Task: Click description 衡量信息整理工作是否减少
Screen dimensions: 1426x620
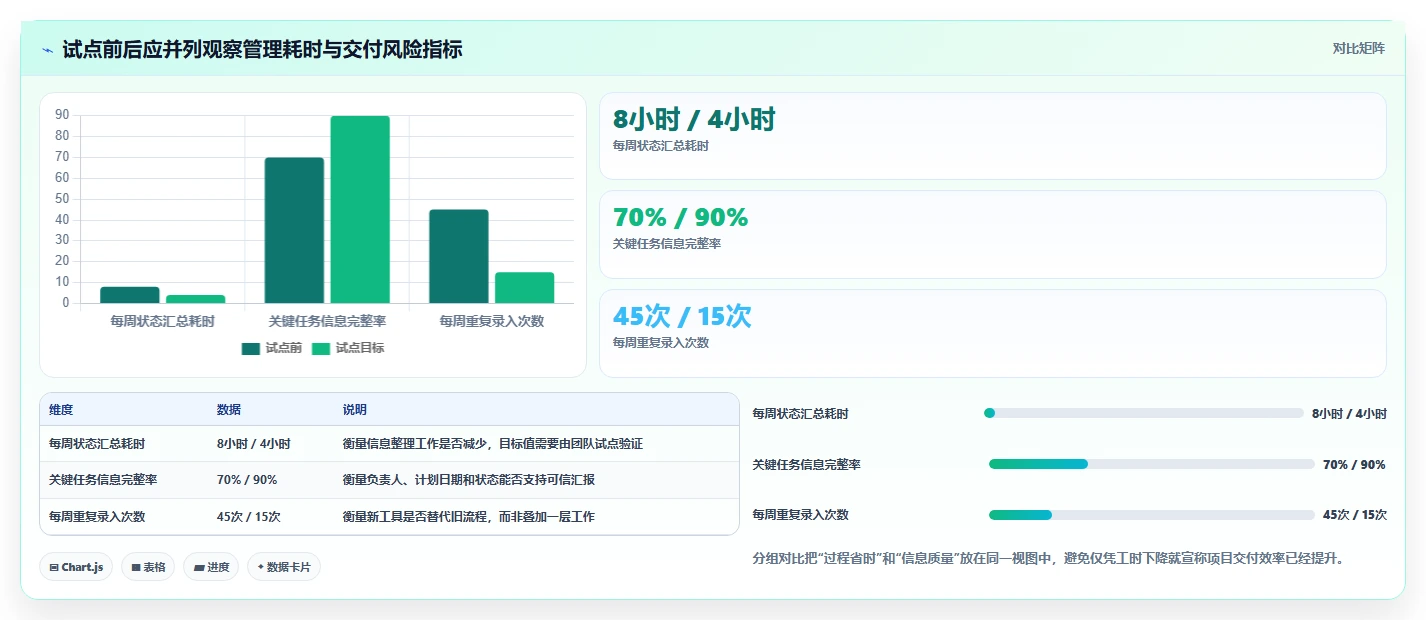Action: tap(493, 444)
